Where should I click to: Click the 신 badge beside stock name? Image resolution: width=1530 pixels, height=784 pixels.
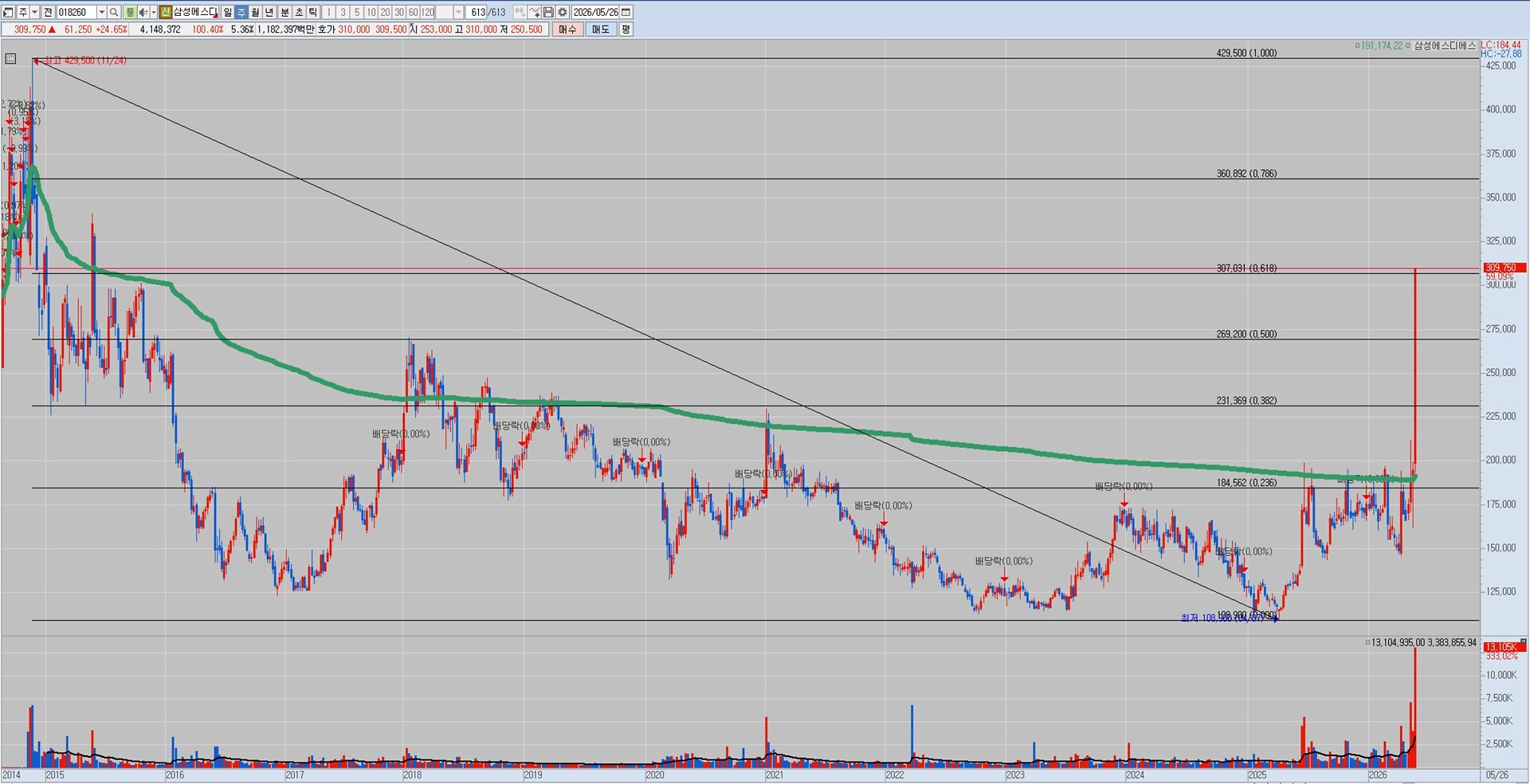pyautogui.click(x=166, y=12)
